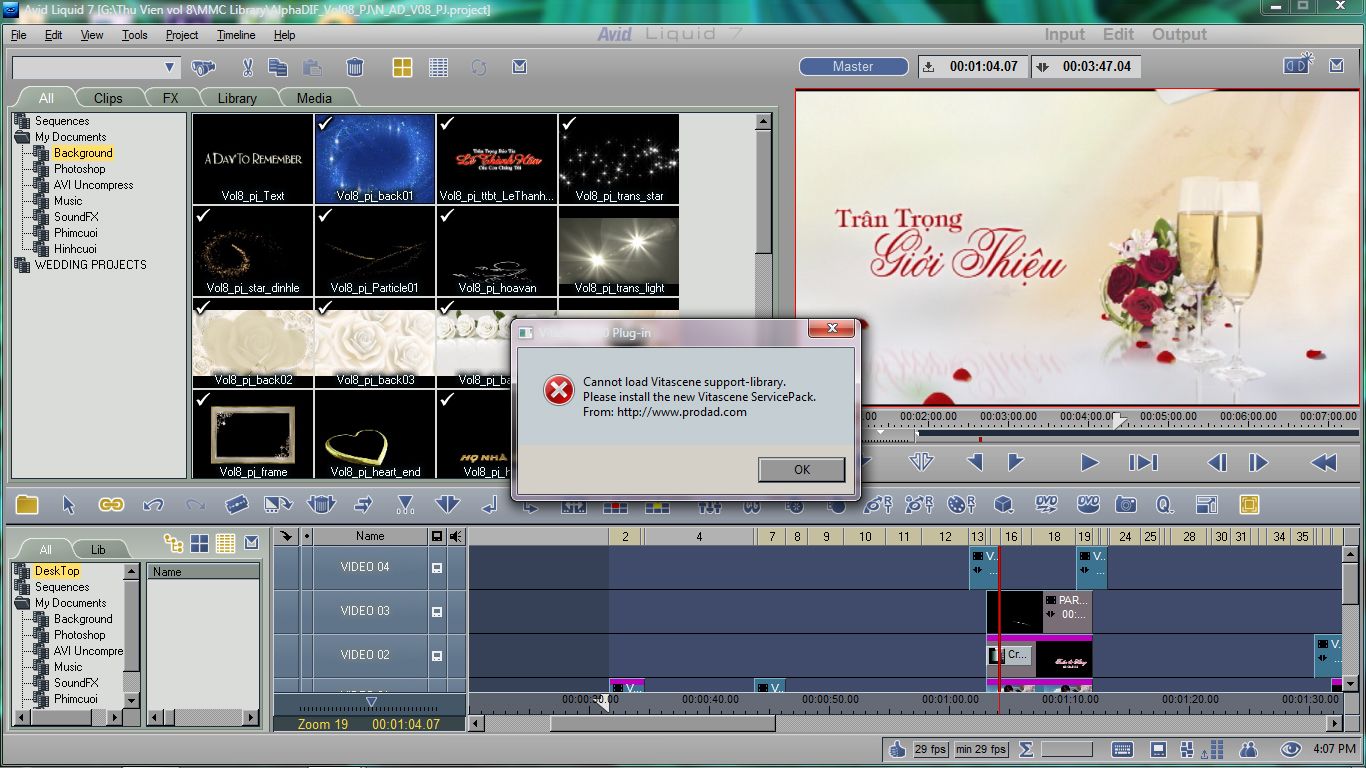Click the camera snapshot icon
1366x768 pixels.
[1126, 505]
